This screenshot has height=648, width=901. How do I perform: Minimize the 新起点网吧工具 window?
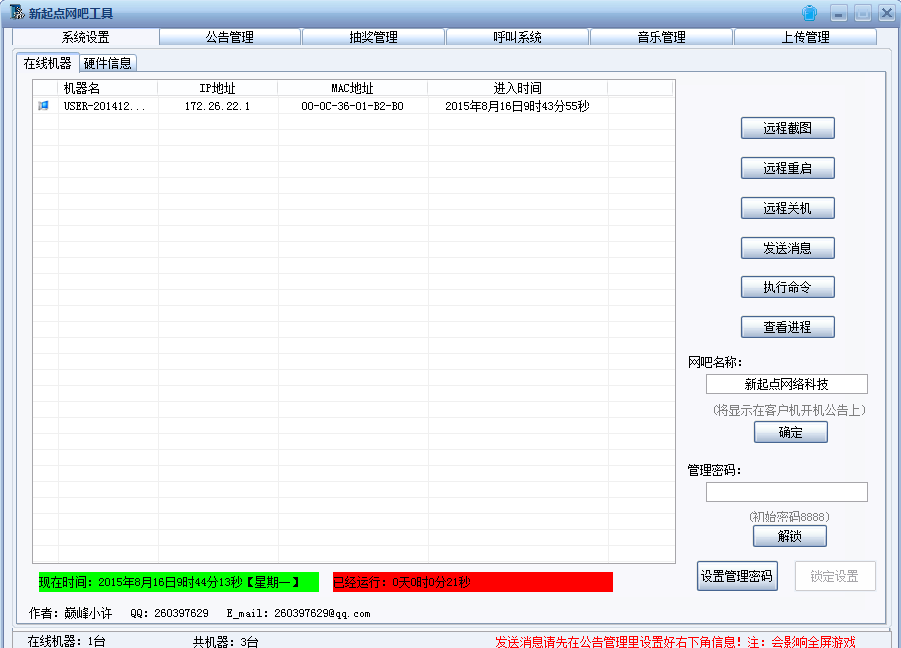(839, 13)
